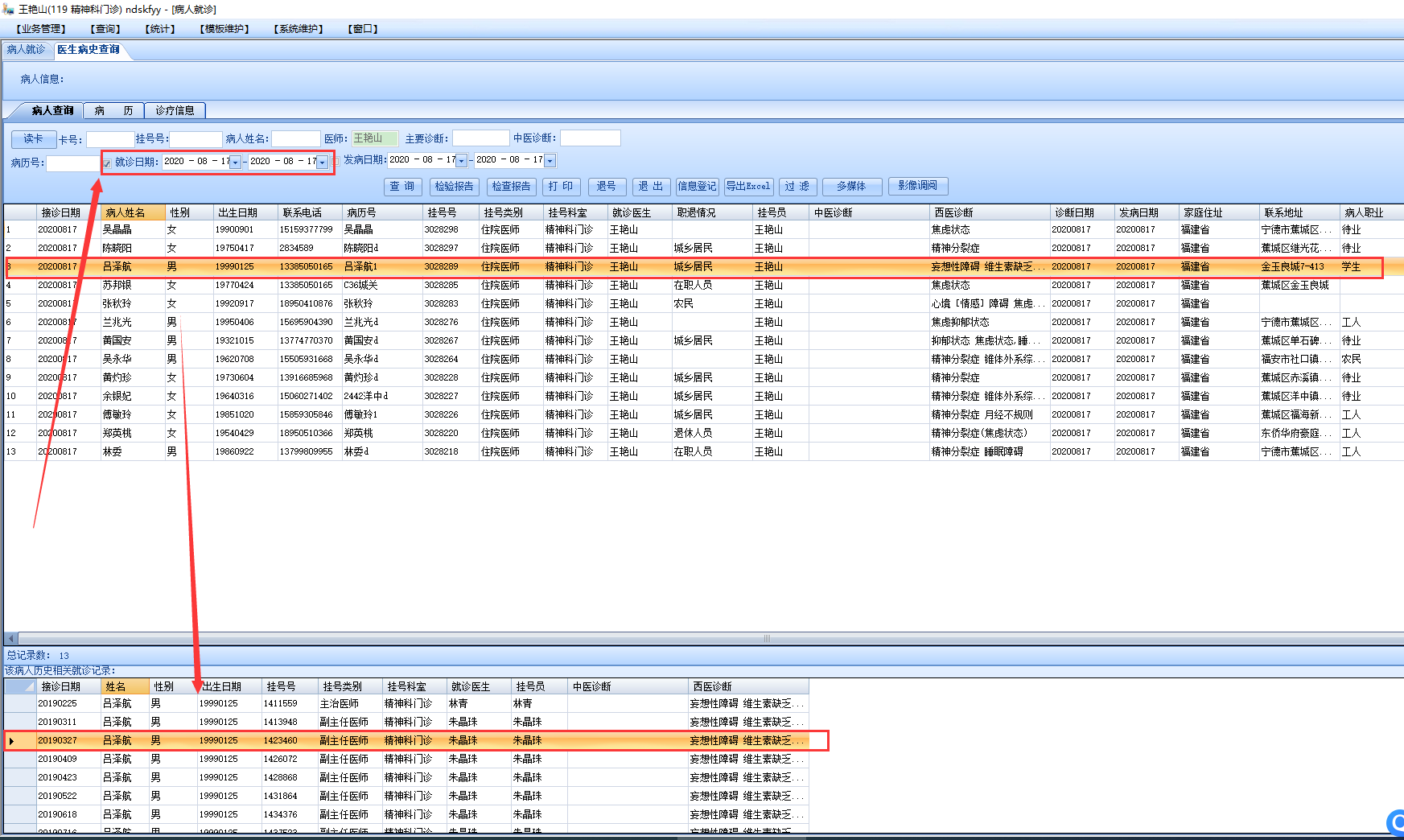The image size is (1404, 840).
Task: Enable the 发病日期 checkbox
Action: (337, 161)
